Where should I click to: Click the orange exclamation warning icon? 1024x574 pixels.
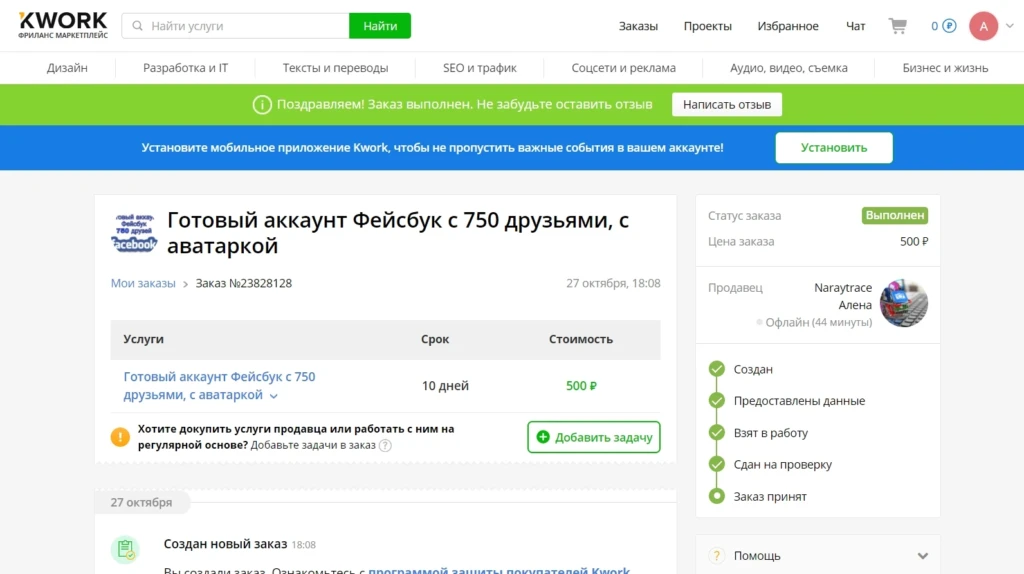coord(120,437)
